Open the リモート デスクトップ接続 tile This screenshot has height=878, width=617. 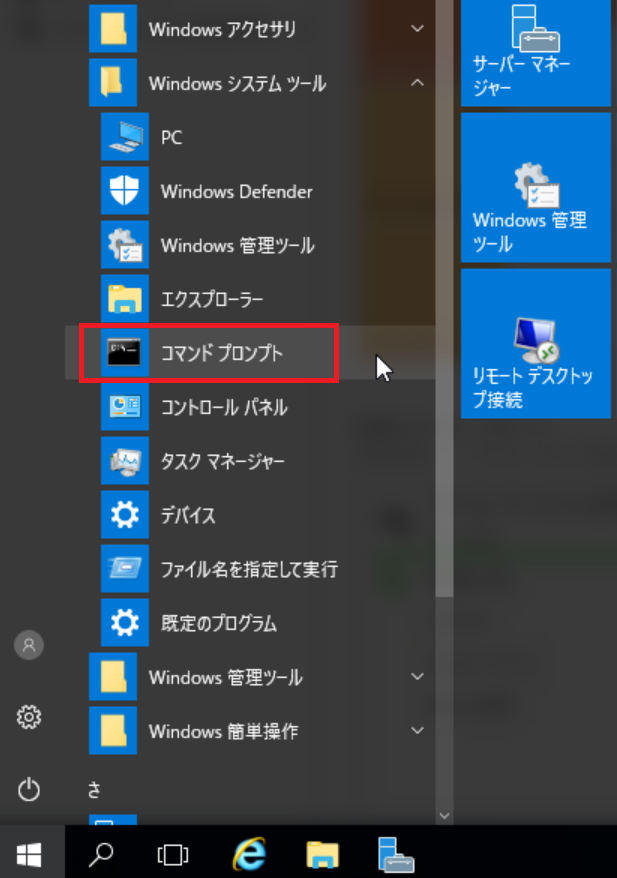pos(536,343)
